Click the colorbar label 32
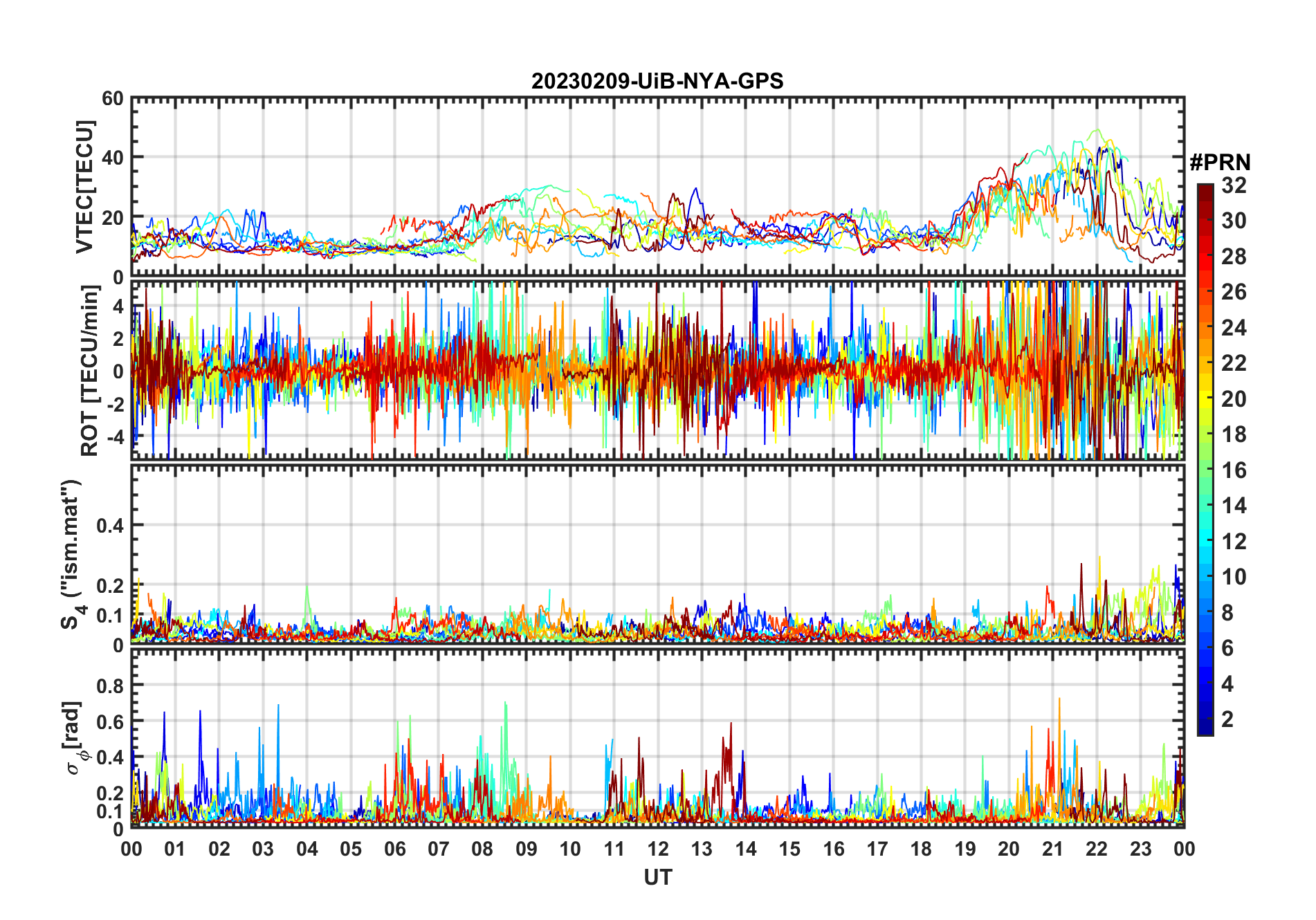Image resolution: width=1316 pixels, height=920 pixels. pyautogui.click(x=1234, y=185)
